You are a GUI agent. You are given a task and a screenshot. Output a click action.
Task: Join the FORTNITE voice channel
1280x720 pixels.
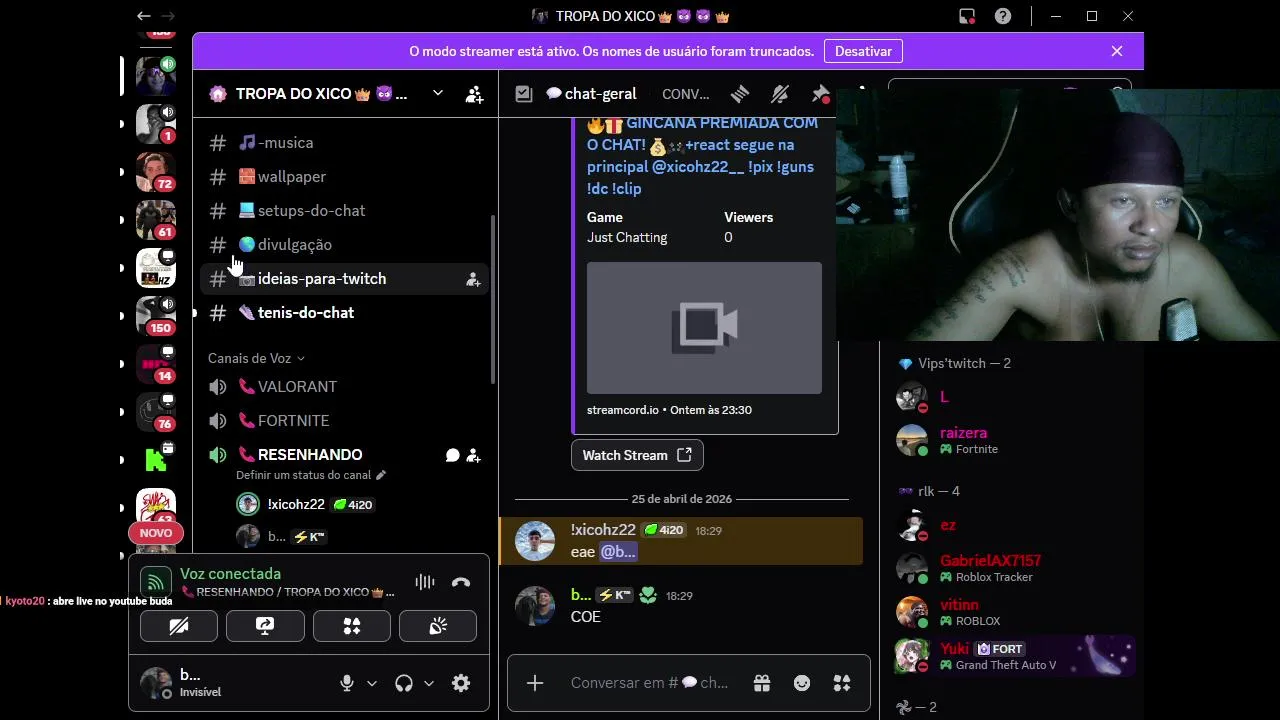345,421
